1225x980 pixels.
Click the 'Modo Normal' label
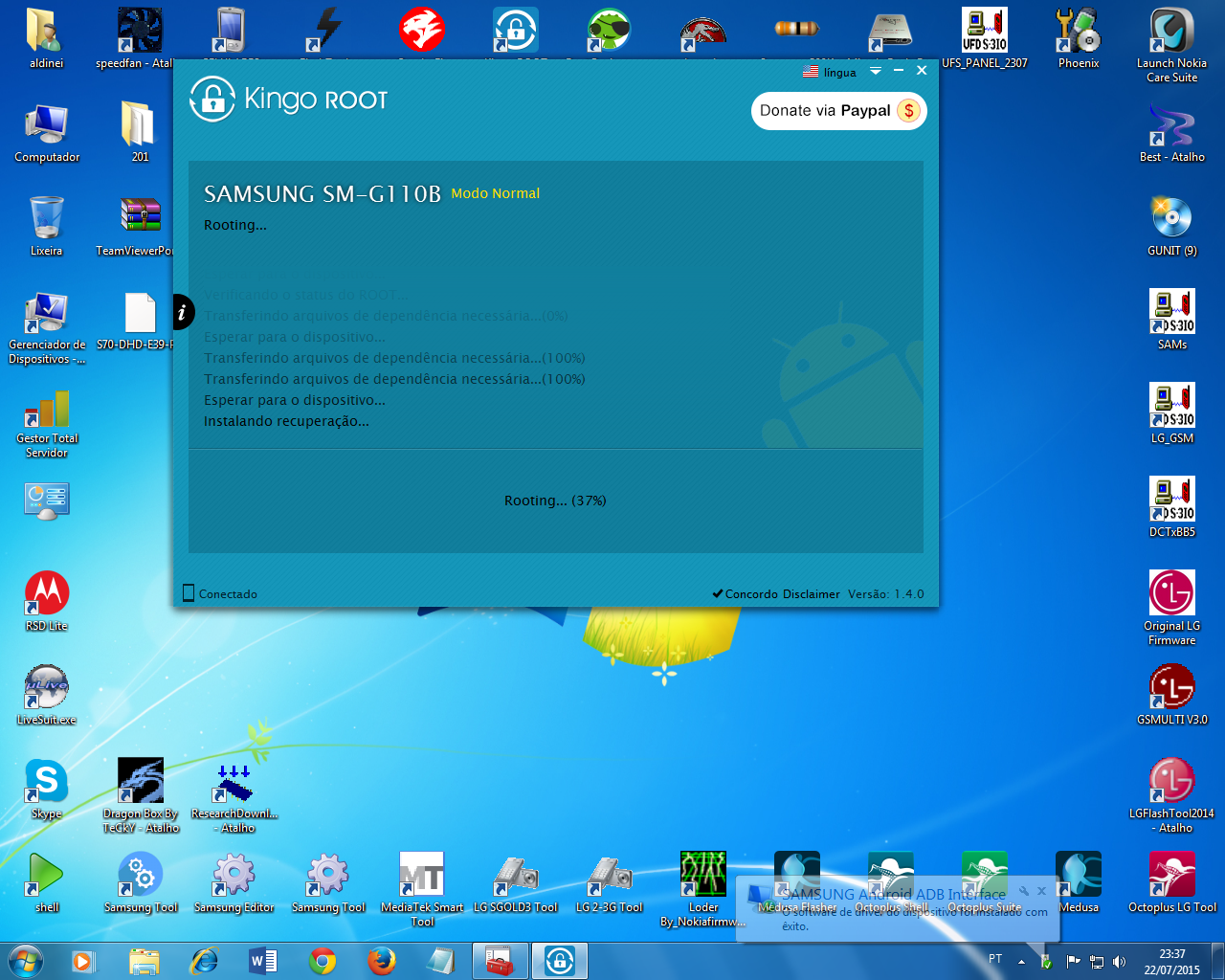[496, 193]
